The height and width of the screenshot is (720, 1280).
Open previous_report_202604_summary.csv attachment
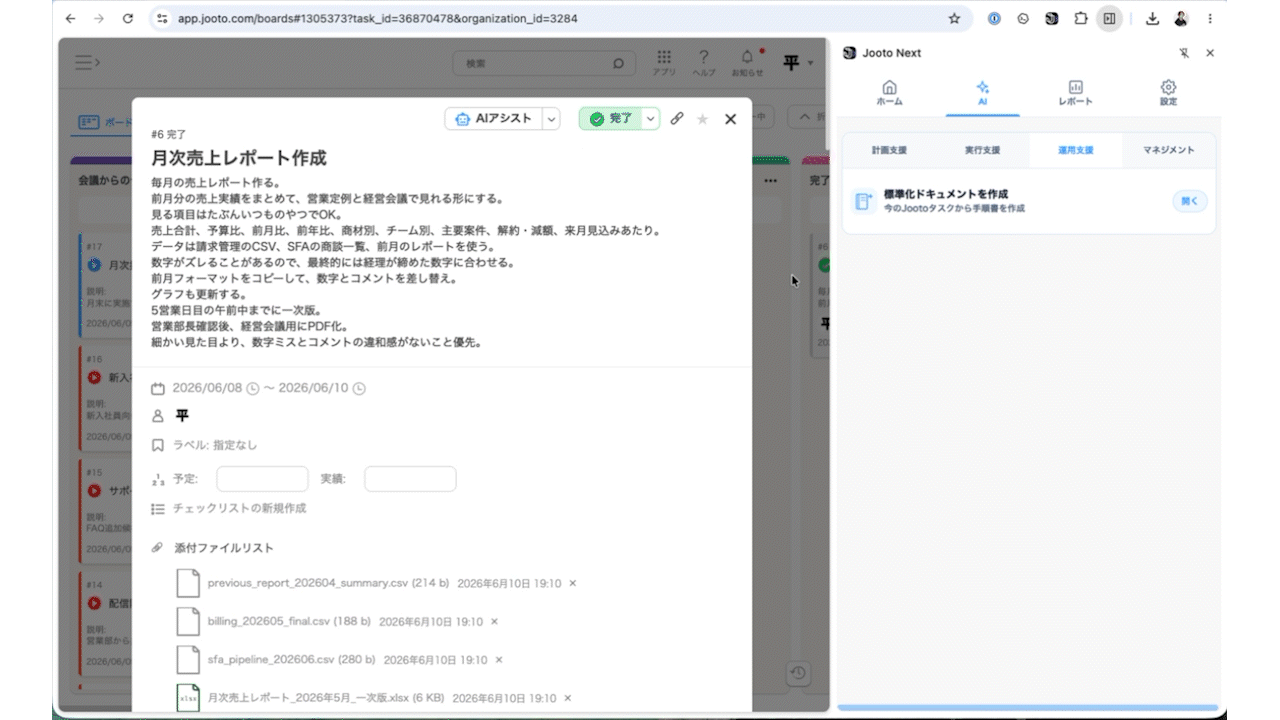click(328, 583)
